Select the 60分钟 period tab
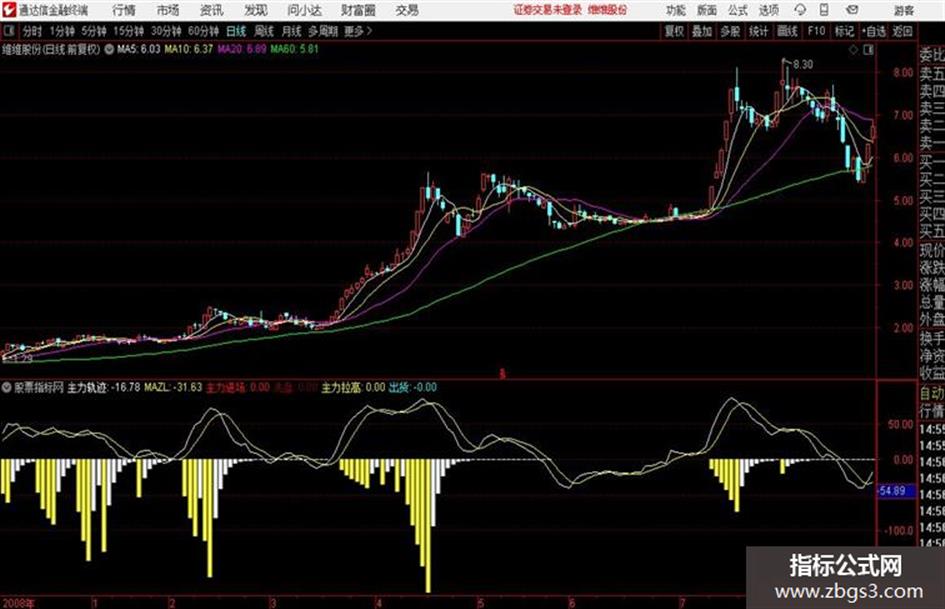Viewport: 945px width, 609px height. pyautogui.click(x=203, y=31)
